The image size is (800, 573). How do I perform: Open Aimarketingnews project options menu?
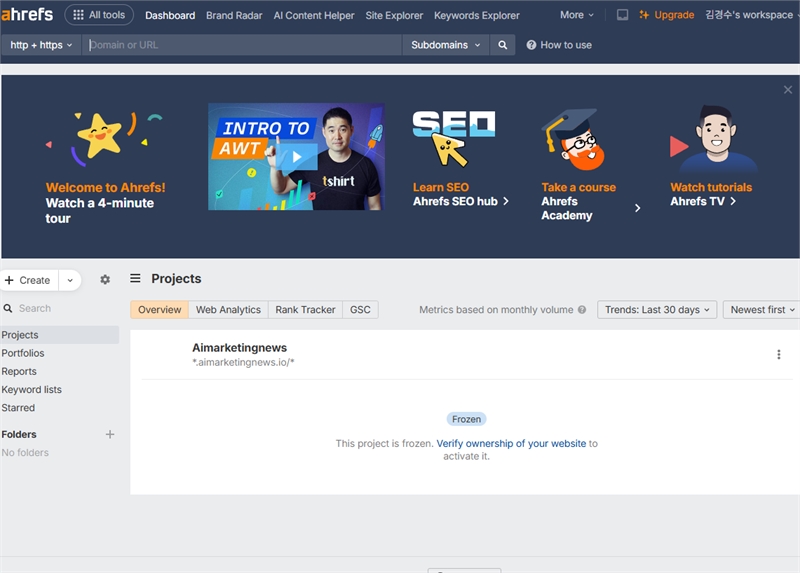pos(779,355)
